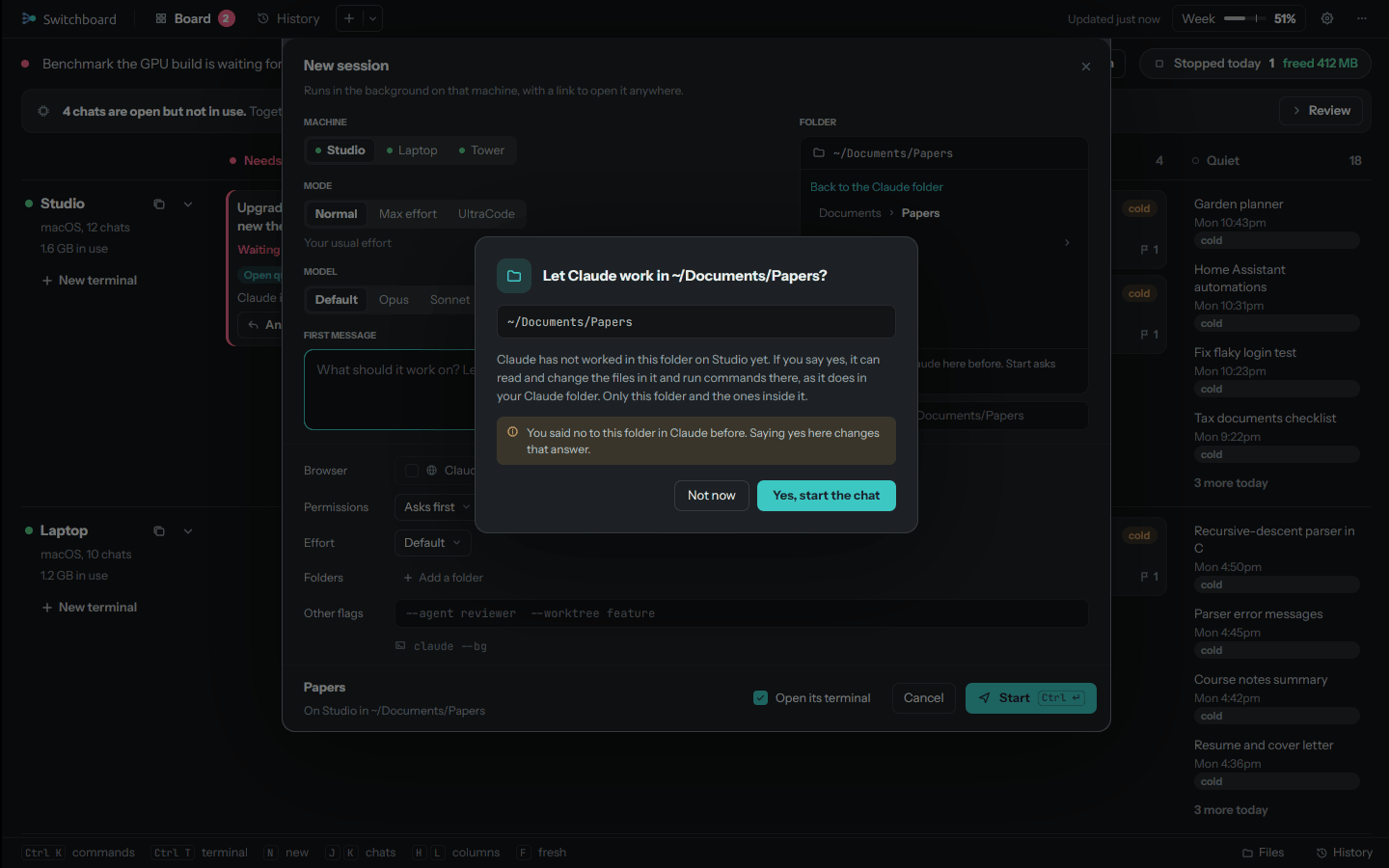Switch to the Board tab
This screenshot has width=1389, height=868.
click(x=195, y=18)
